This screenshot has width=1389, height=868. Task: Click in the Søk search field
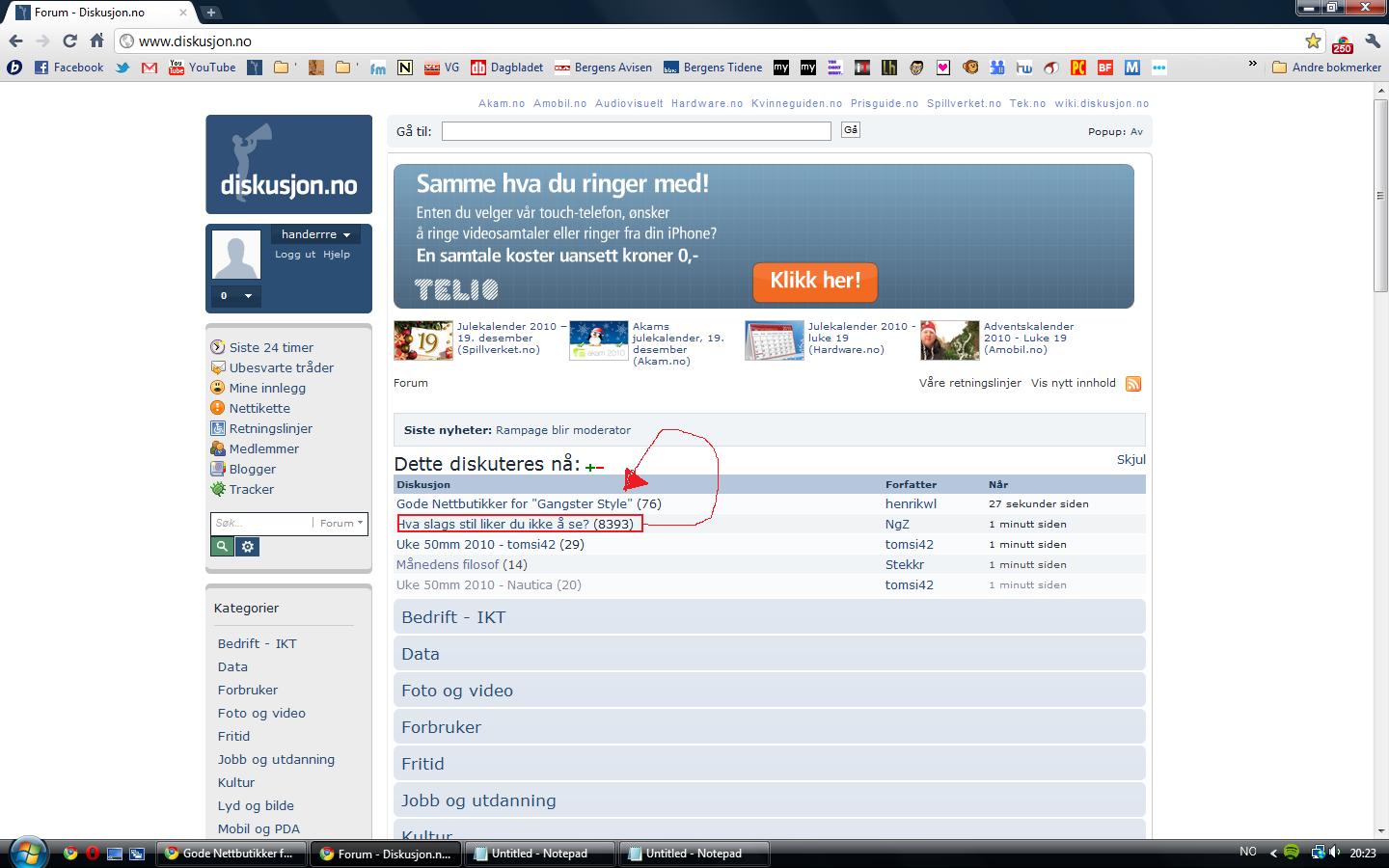[260, 523]
